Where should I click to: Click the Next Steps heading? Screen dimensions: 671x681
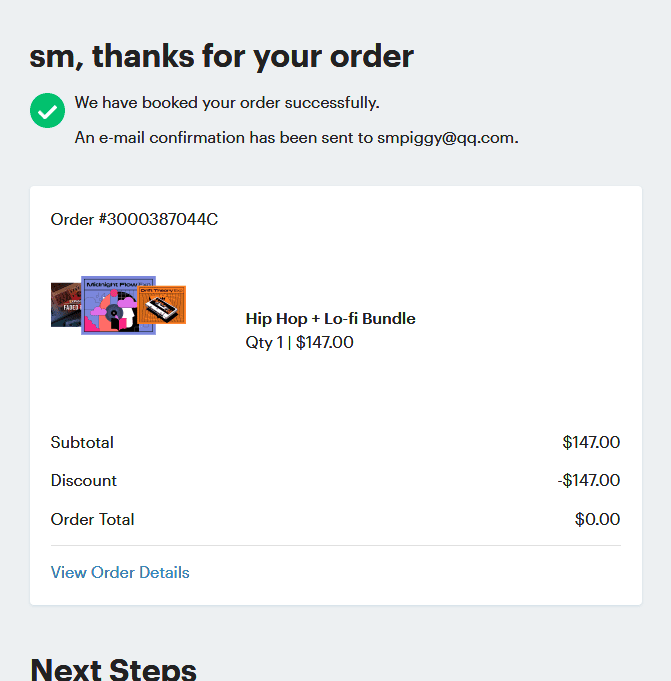tap(113, 668)
